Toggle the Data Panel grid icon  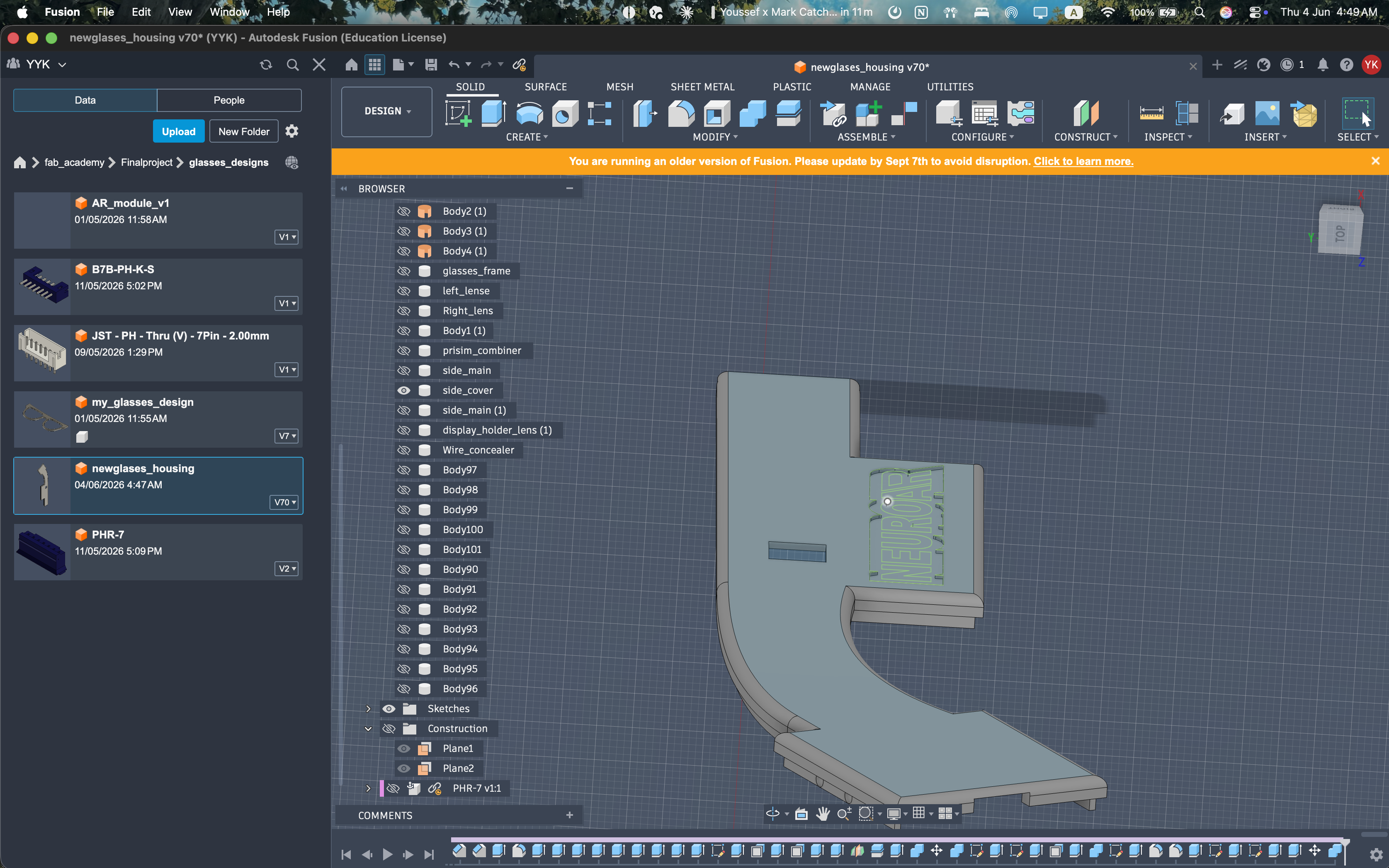pyautogui.click(x=375, y=64)
